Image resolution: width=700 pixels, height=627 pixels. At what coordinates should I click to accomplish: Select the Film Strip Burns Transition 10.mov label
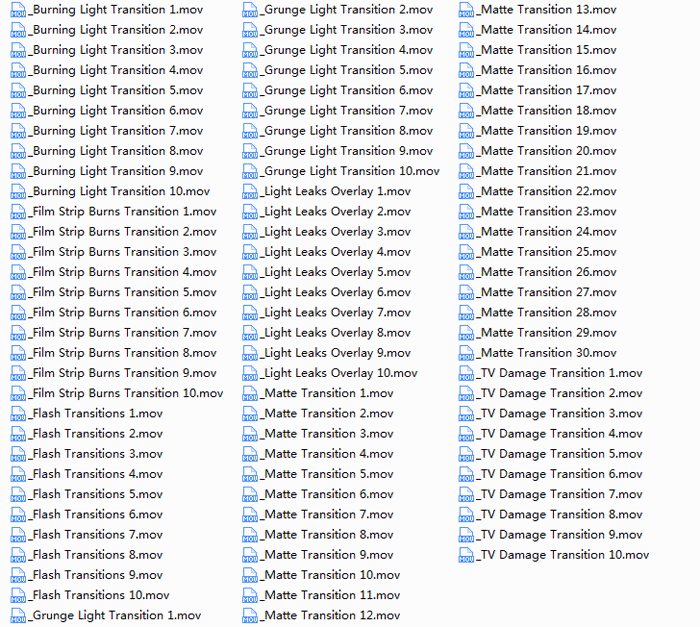127,394
